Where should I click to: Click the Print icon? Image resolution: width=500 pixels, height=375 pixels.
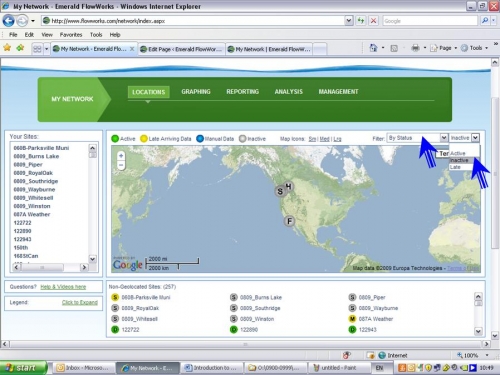coord(415,48)
